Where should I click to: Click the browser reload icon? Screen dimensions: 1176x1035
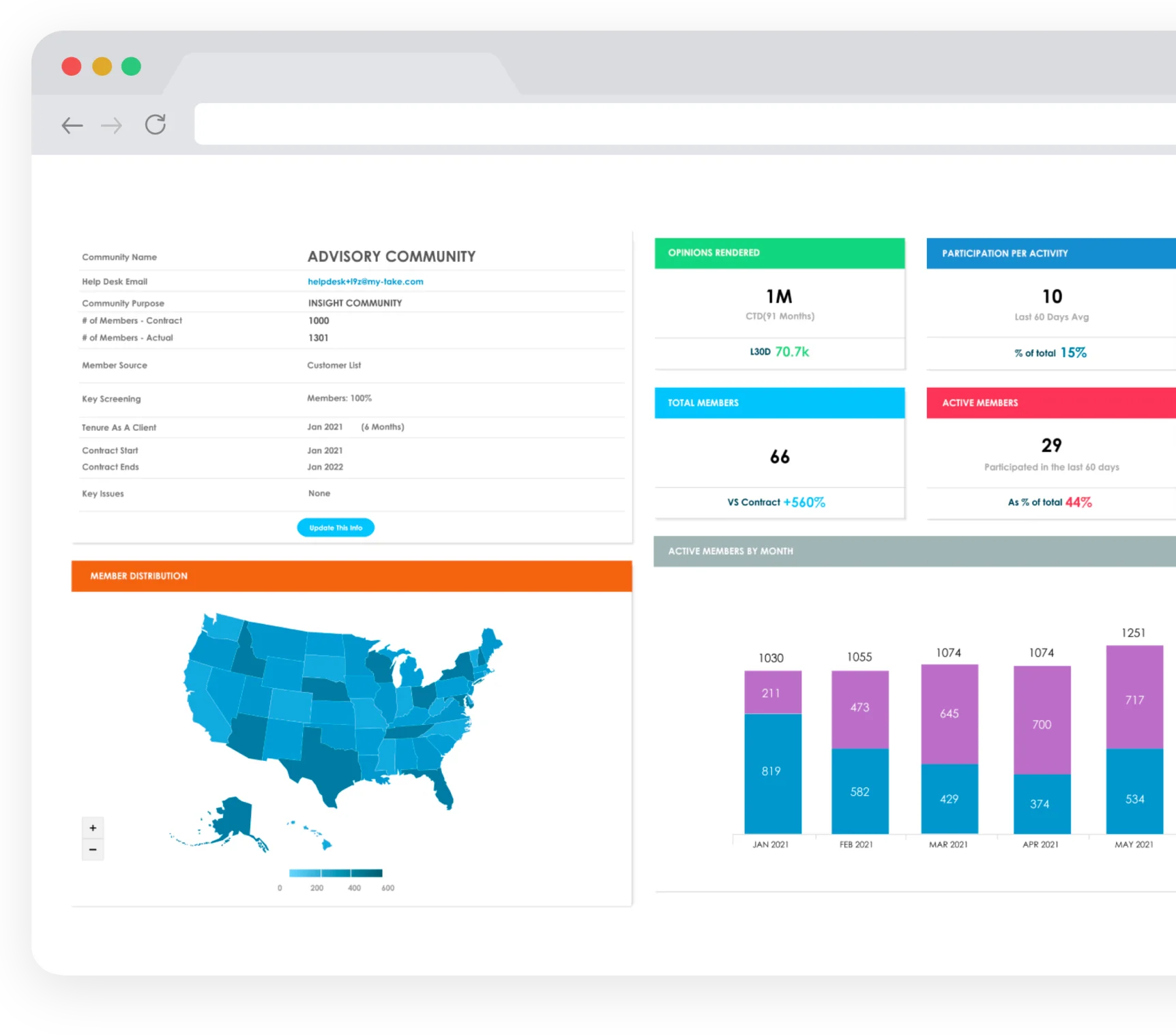[x=156, y=124]
